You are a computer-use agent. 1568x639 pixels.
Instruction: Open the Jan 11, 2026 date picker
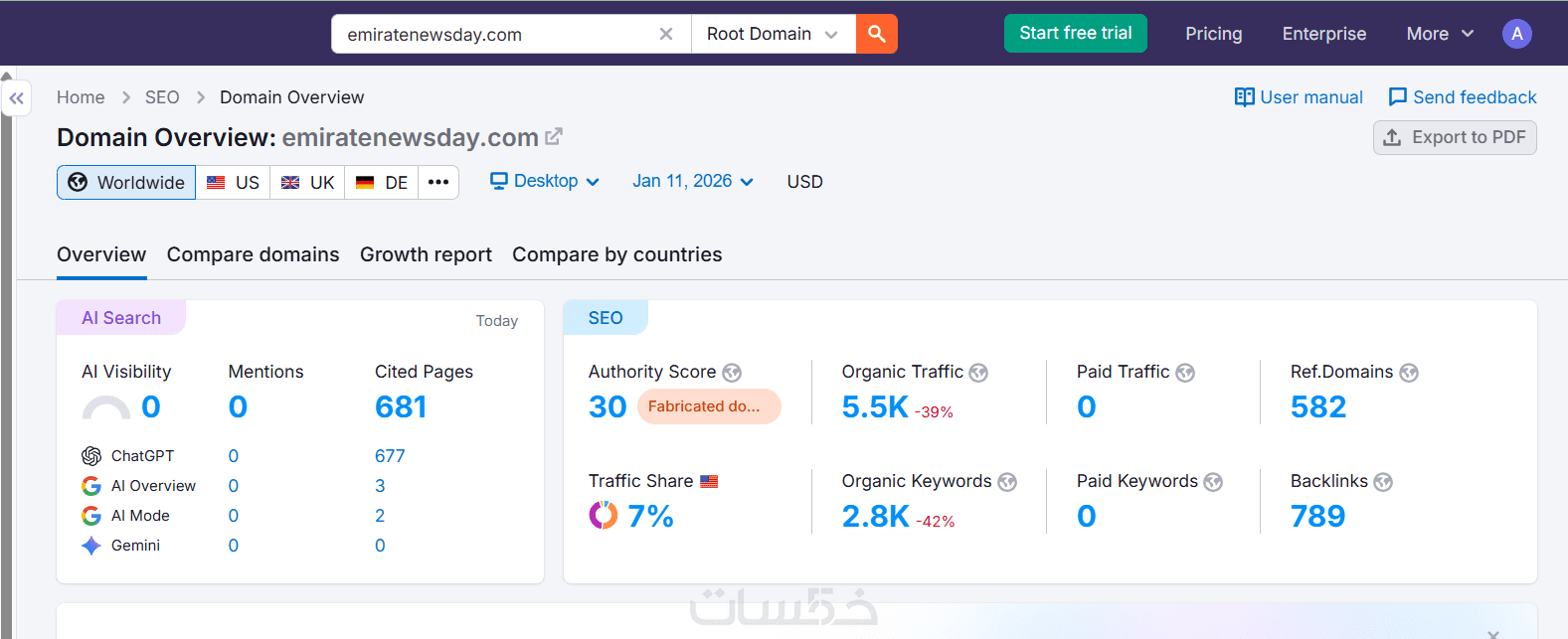pos(693,181)
